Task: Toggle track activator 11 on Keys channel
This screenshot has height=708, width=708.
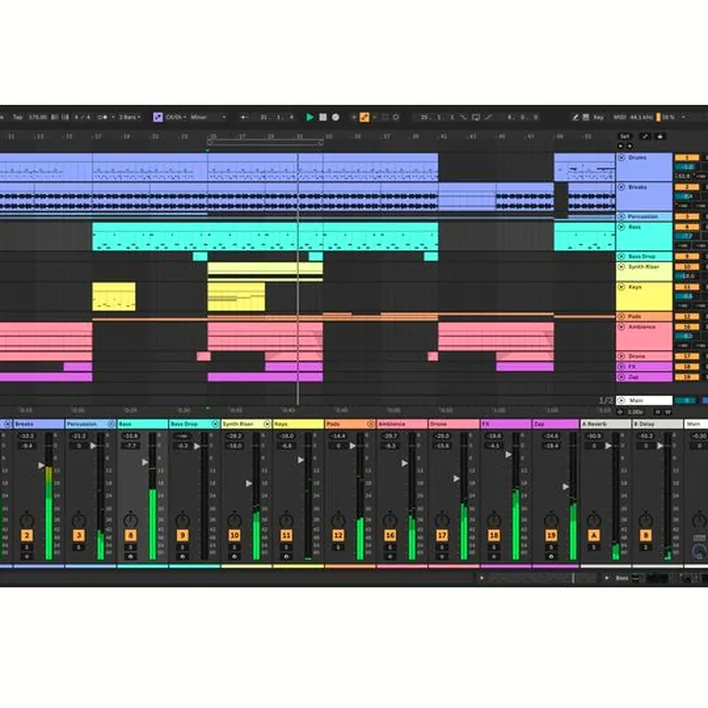Action: click(286, 536)
